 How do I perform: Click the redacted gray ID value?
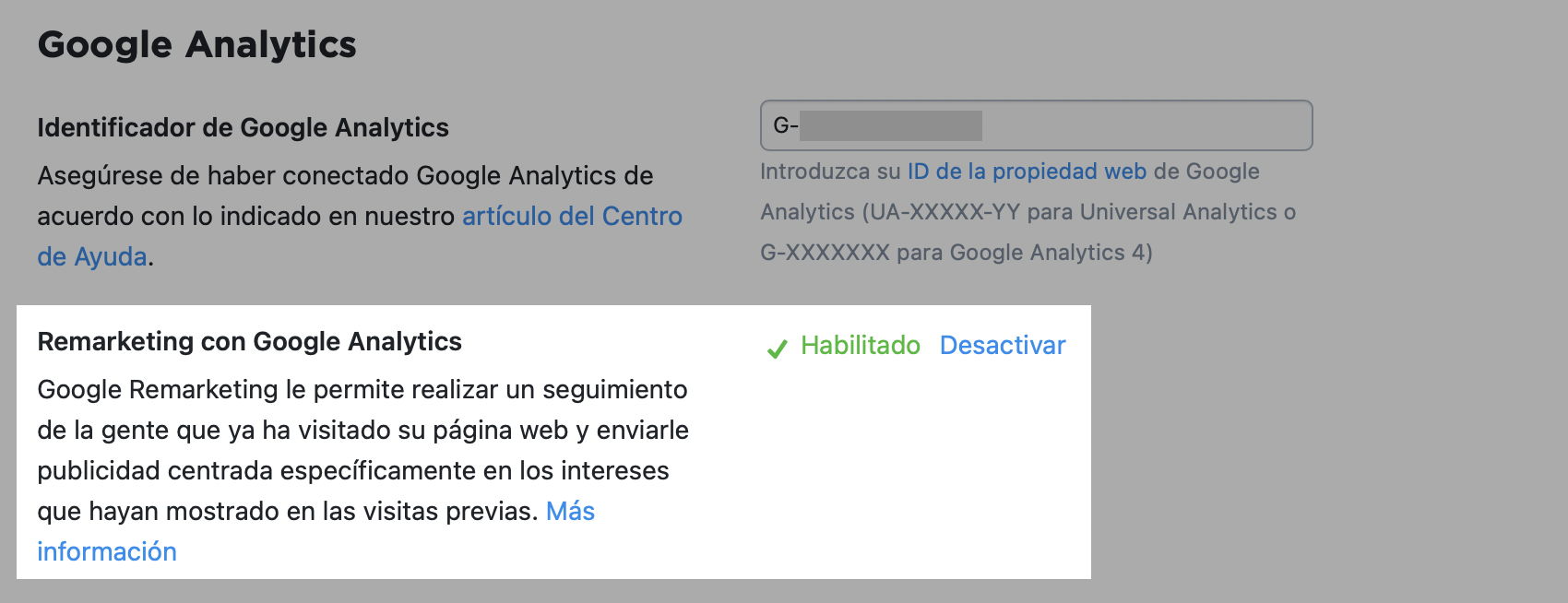pyautogui.click(x=890, y=125)
